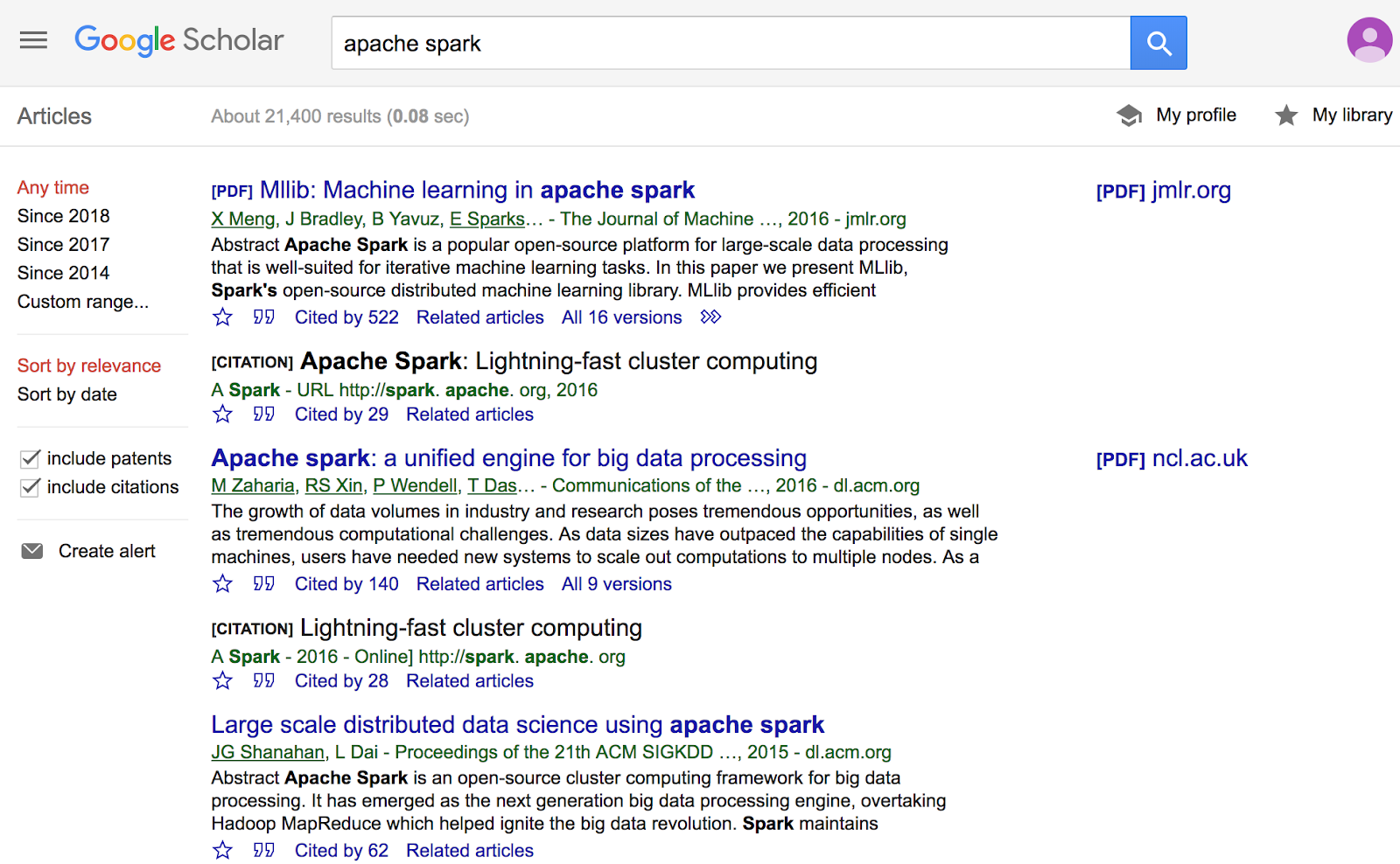Open author X Meng's profile
This screenshot has height=864, width=1400.
(243, 219)
